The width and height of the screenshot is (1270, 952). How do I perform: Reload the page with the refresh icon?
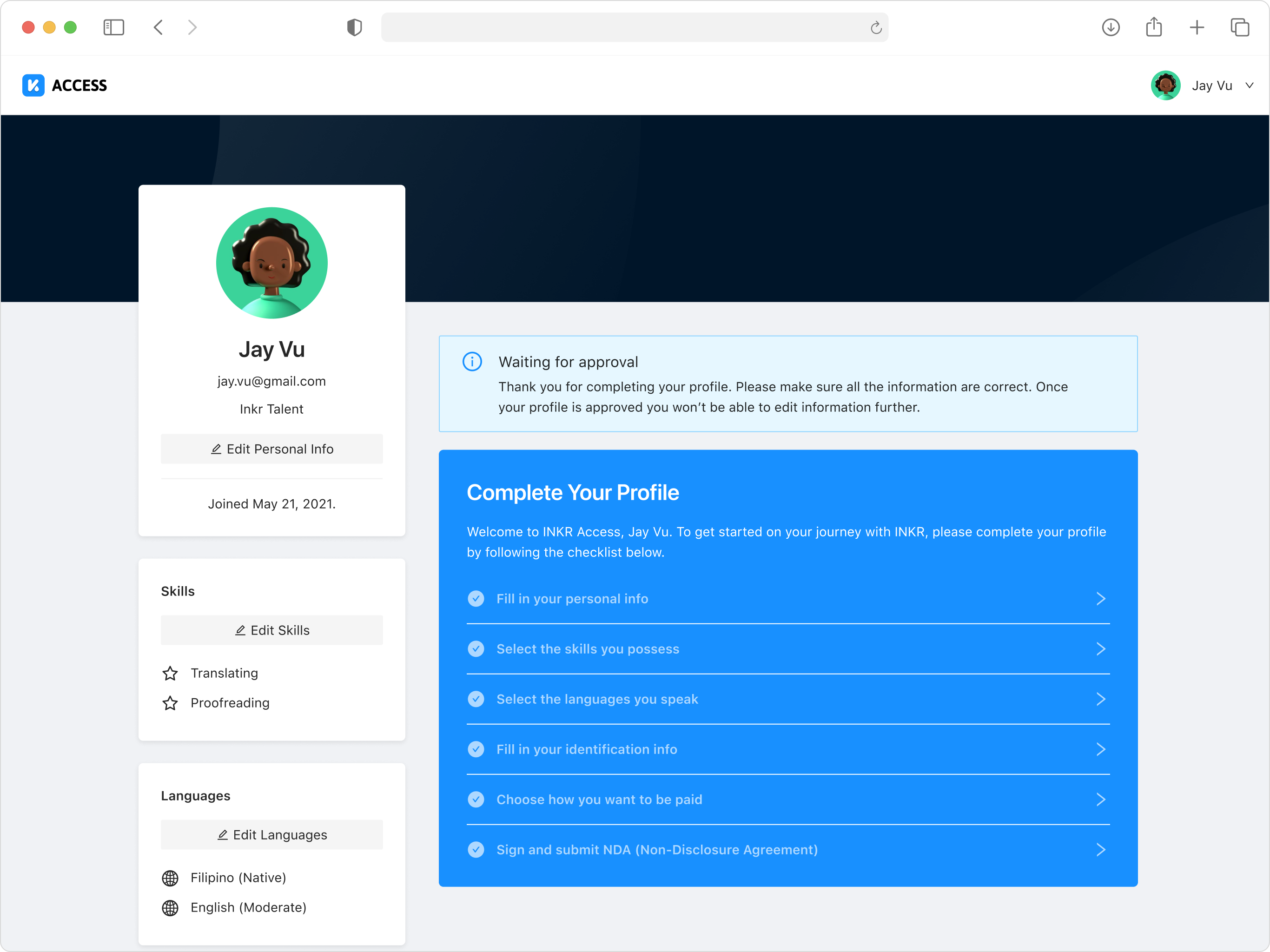pyautogui.click(x=875, y=27)
